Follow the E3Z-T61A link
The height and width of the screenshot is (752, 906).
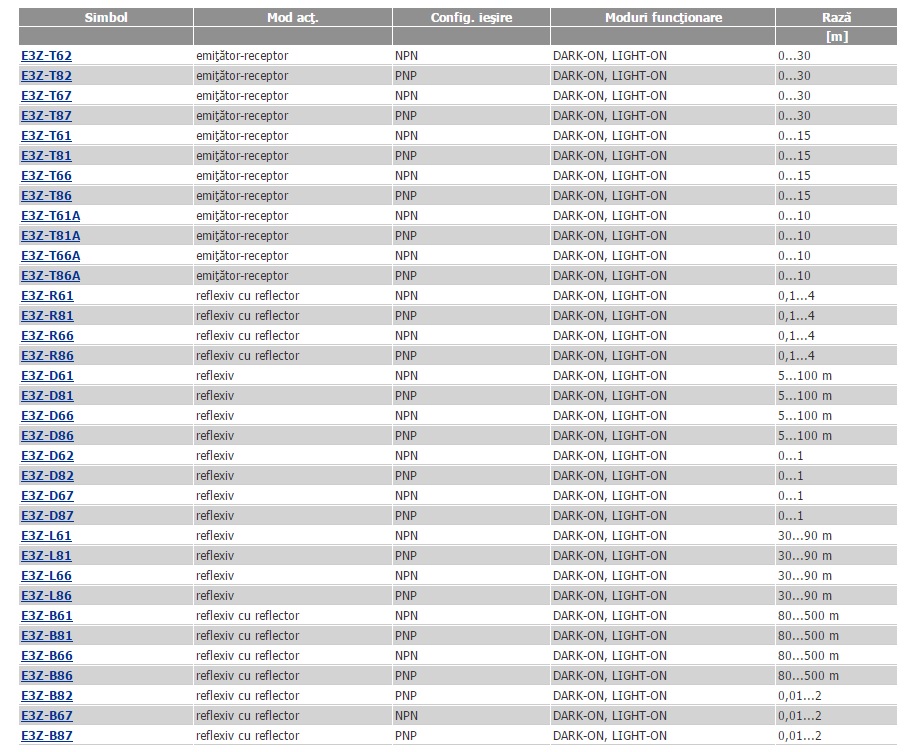pyautogui.click(x=51, y=216)
